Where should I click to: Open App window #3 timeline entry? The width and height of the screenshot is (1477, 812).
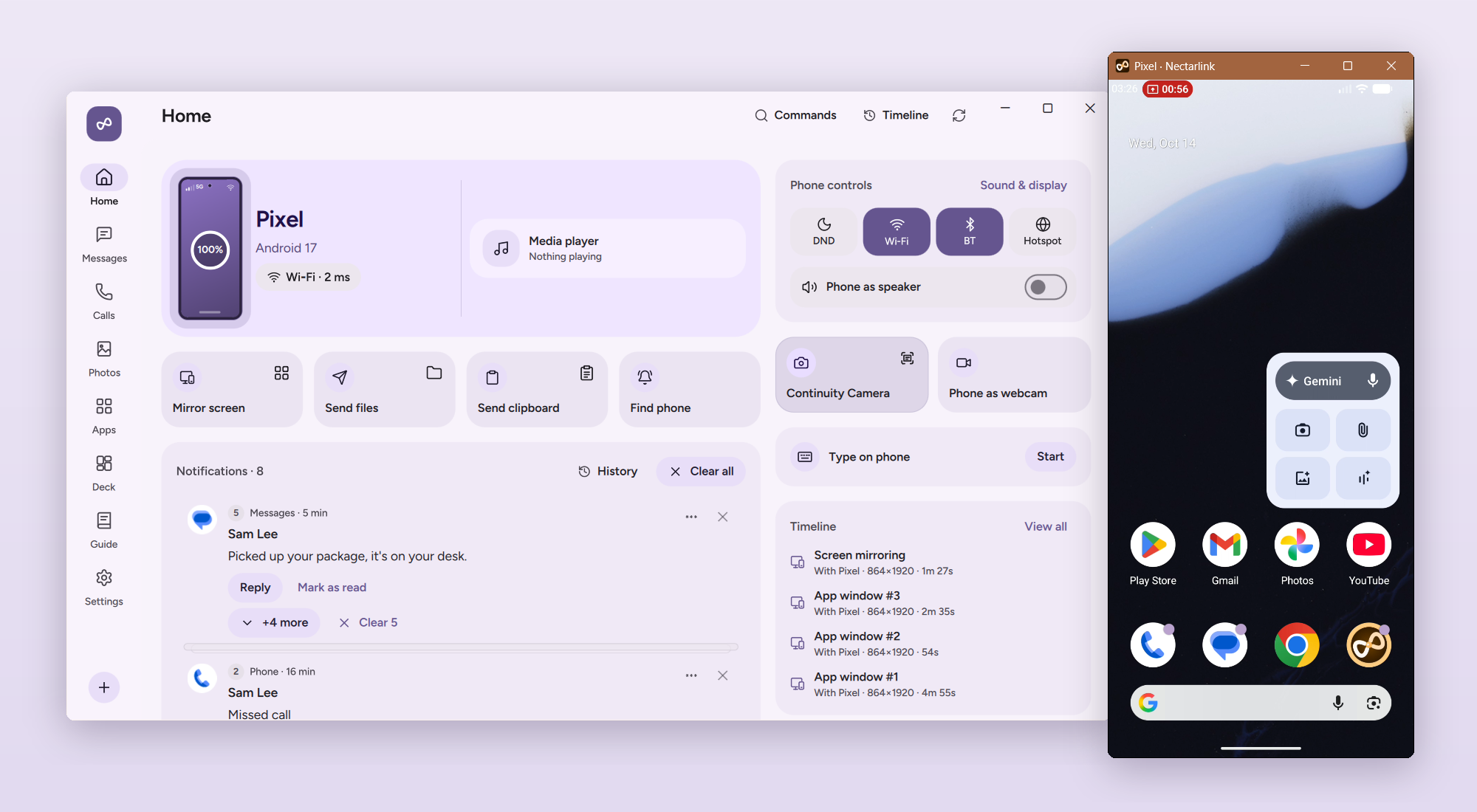click(x=933, y=602)
